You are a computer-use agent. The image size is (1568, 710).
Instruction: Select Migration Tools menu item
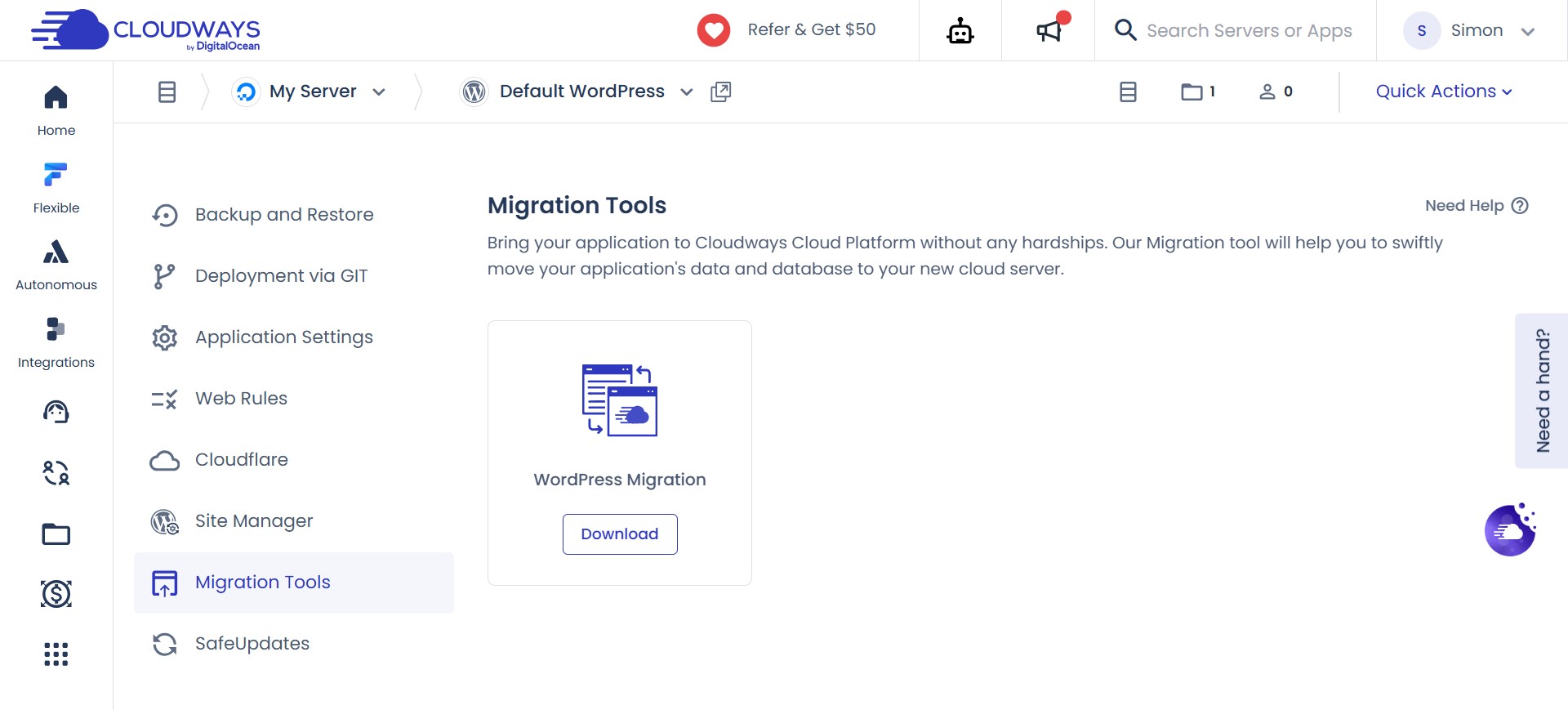click(294, 583)
